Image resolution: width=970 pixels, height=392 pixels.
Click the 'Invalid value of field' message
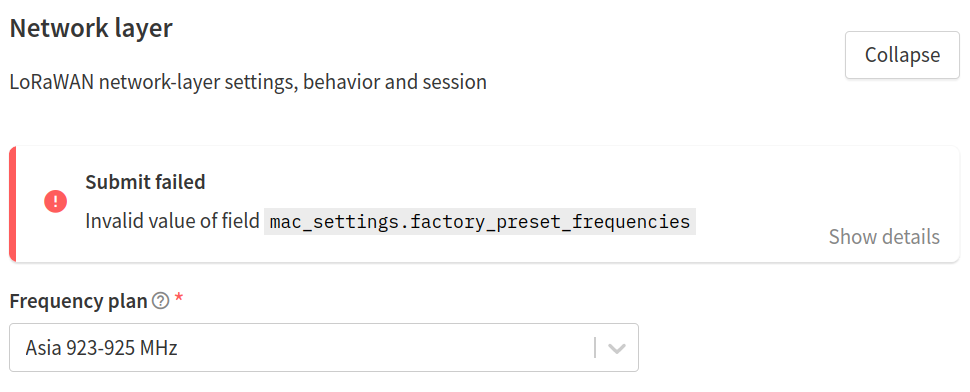coord(172,221)
